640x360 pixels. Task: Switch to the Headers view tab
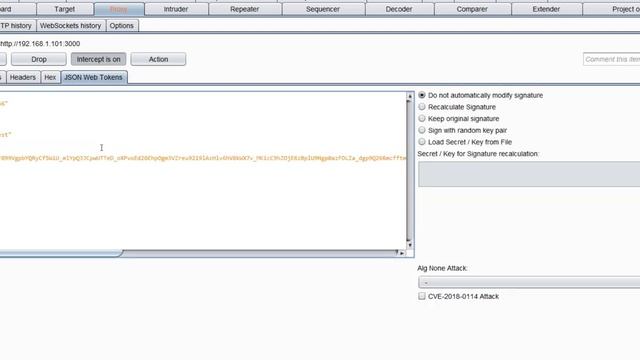click(x=23, y=77)
